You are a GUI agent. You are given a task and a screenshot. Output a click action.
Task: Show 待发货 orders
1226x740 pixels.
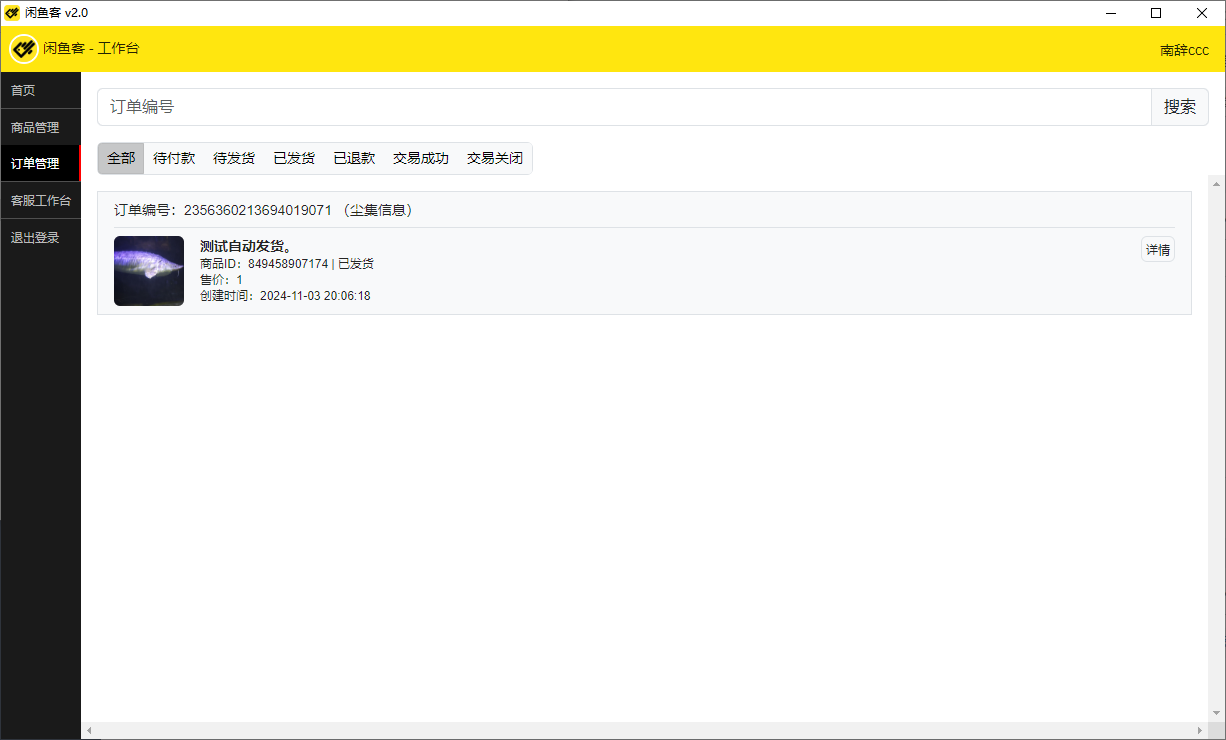234,158
